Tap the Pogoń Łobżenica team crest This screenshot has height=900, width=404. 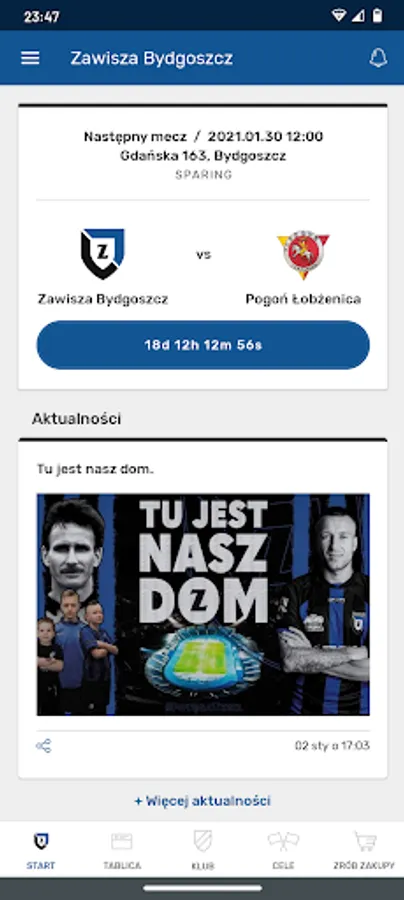pyautogui.click(x=303, y=255)
